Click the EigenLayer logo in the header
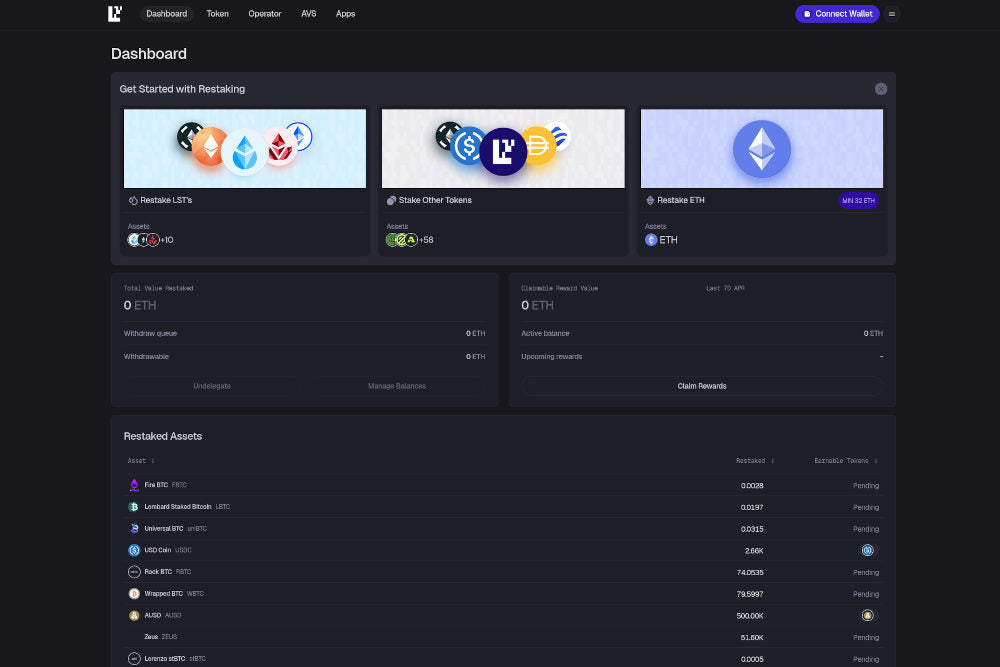The height and width of the screenshot is (667, 1000). point(115,14)
